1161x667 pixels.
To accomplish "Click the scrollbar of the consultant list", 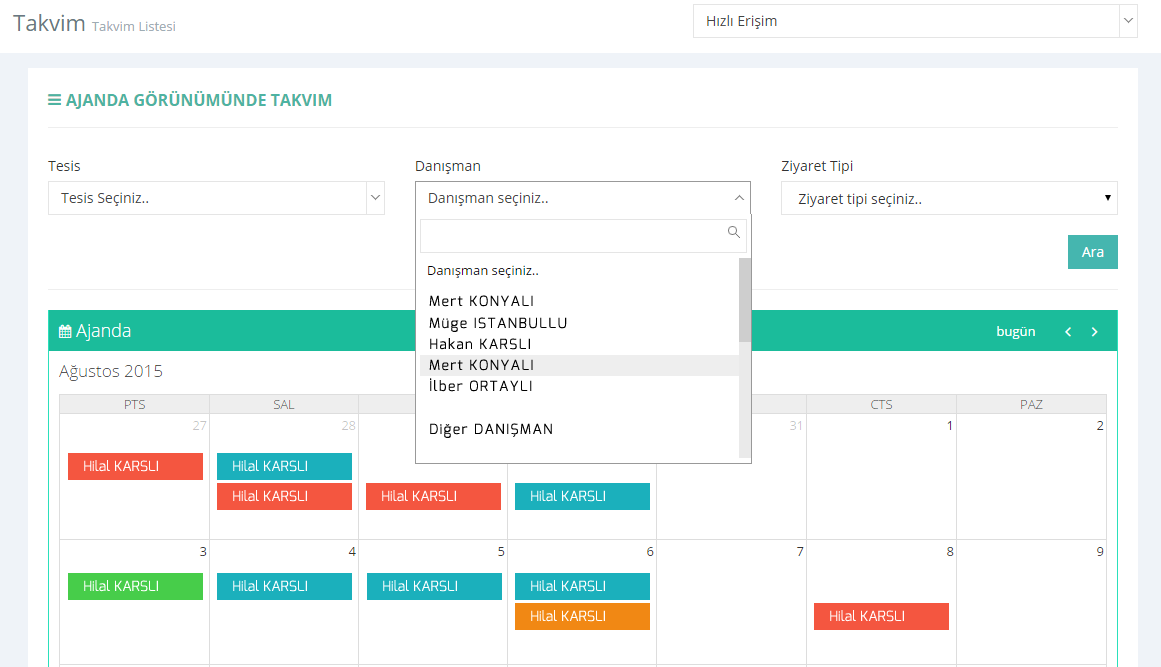I will click(x=744, y=300).
